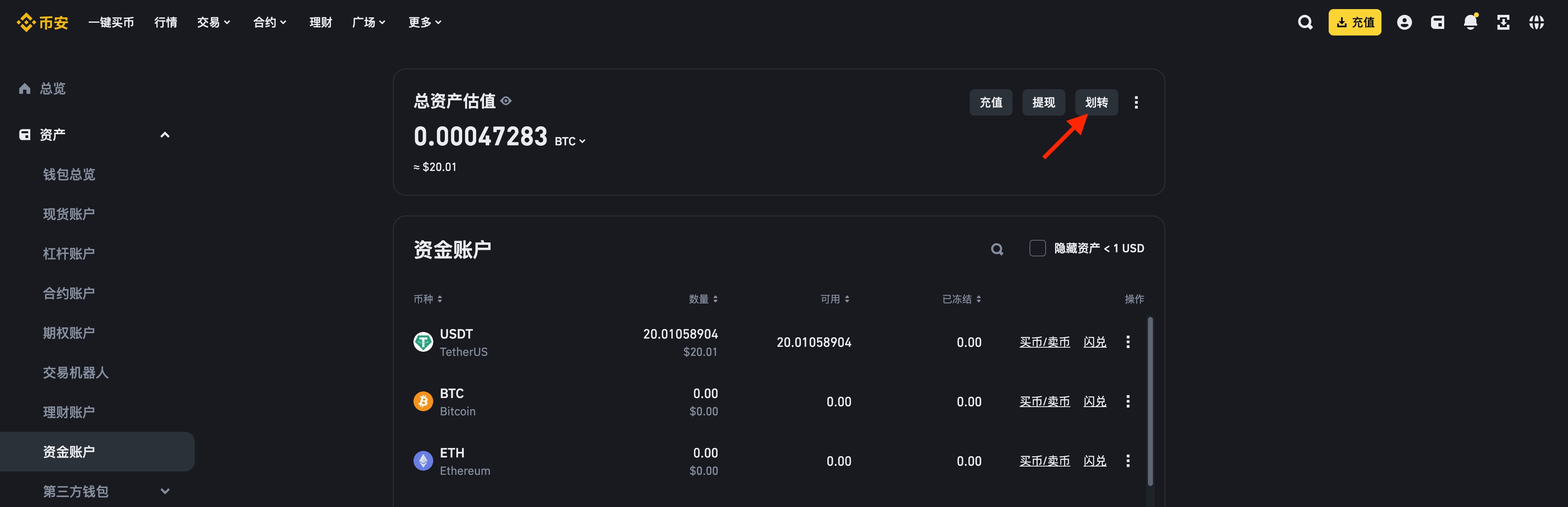Screen dimensions: 1568x507
Task: Open the 行情 menu item
Action: tap(165, 23)
